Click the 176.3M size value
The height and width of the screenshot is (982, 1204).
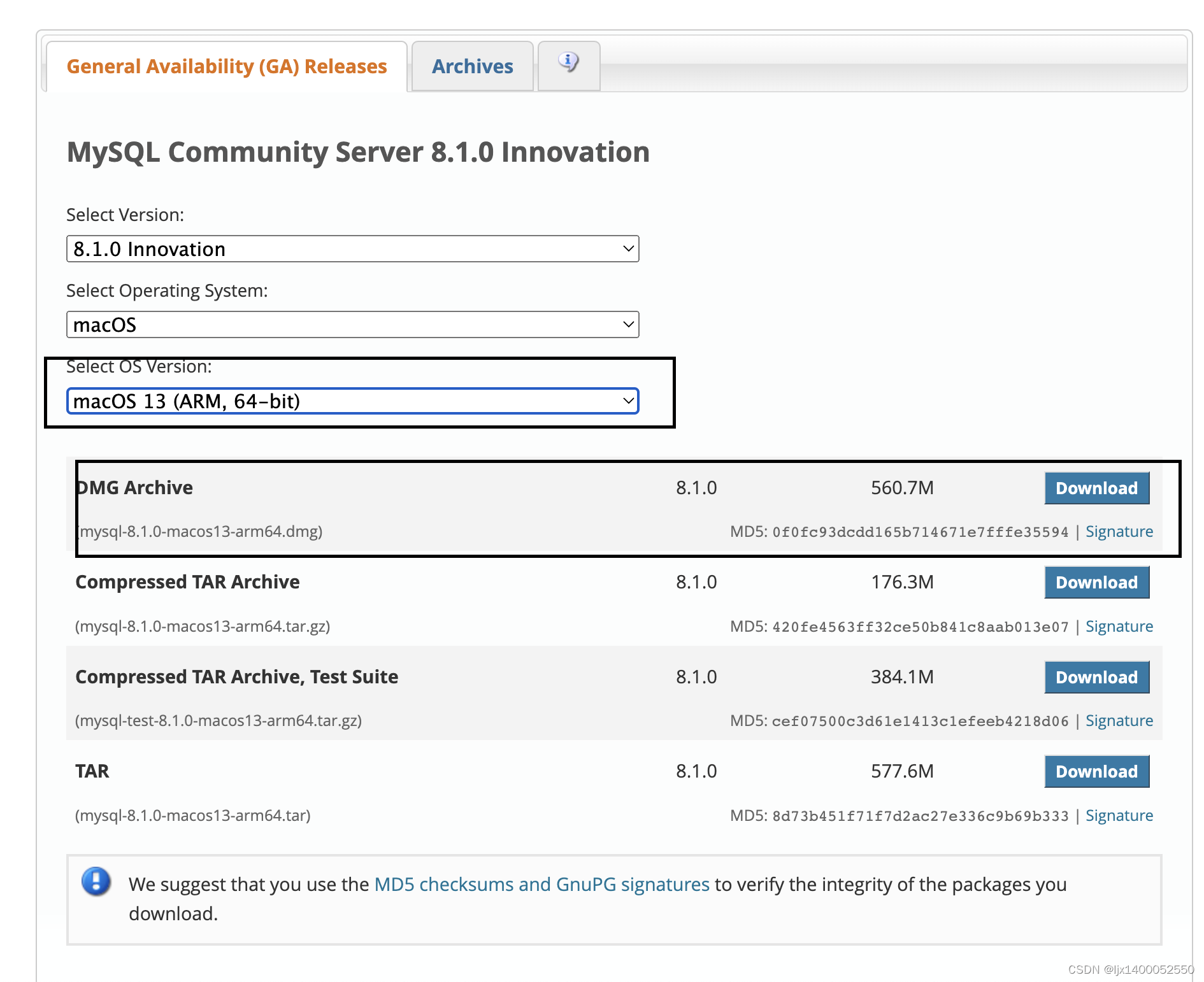coord(902,583)
